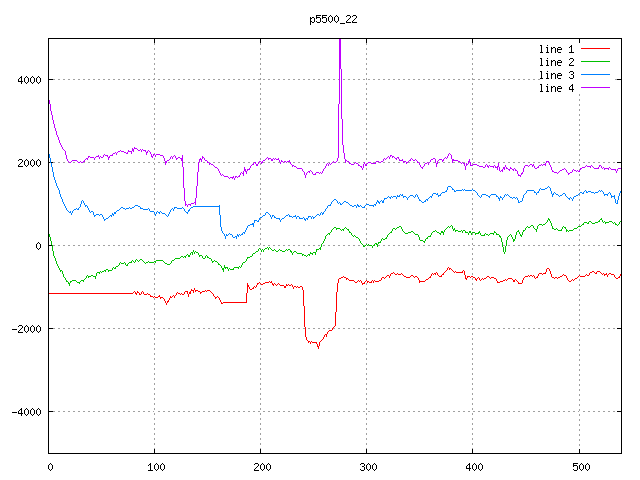Click the red line 1 legend sample

[595, 48]
